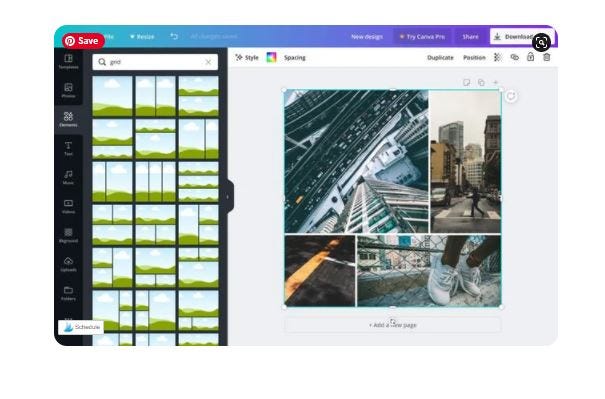
Task: Click the undo arrow icon
Action: click(x=174, y=36)
